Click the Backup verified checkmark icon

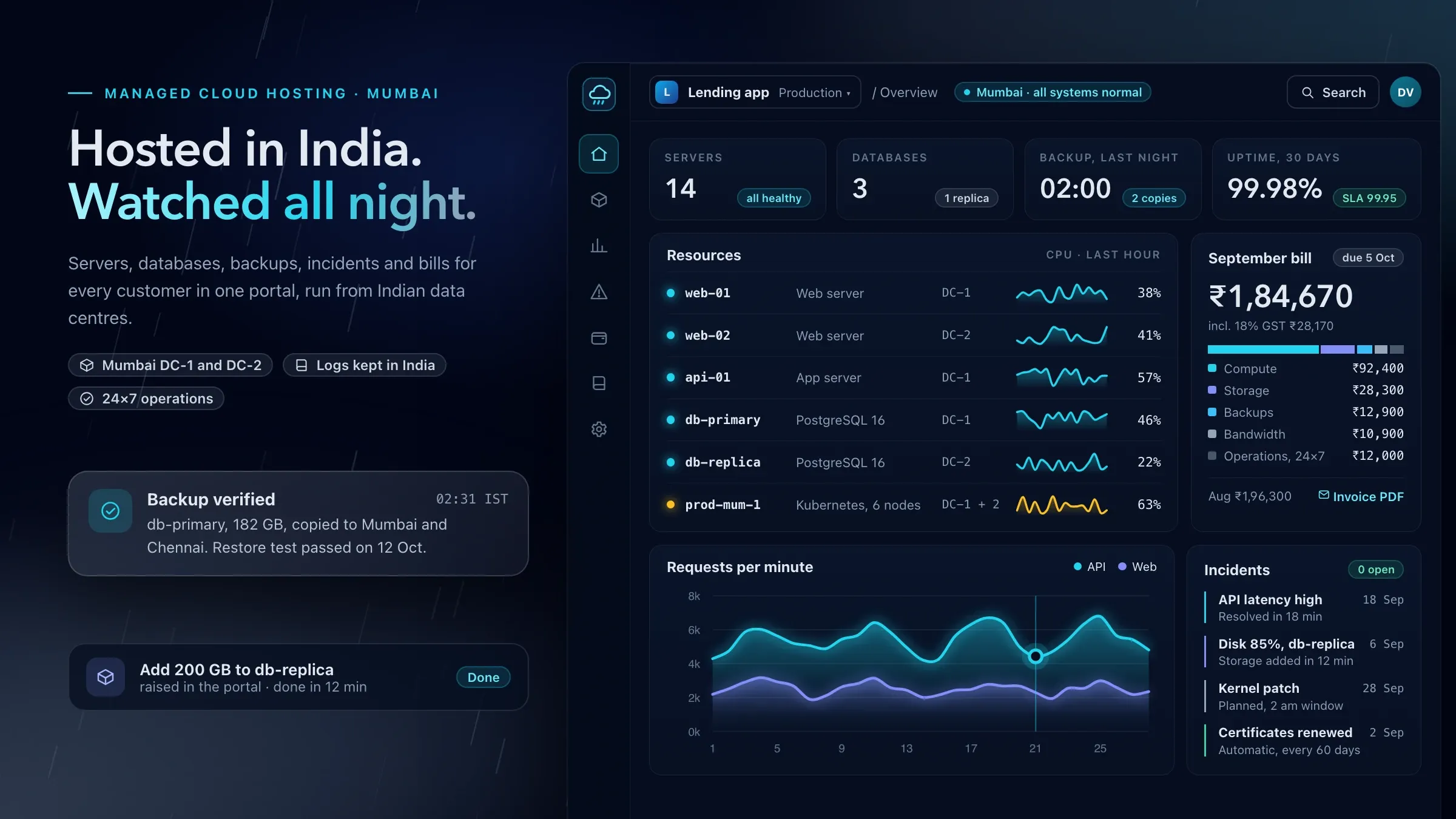pyautogui.click(x=110, y=511)
